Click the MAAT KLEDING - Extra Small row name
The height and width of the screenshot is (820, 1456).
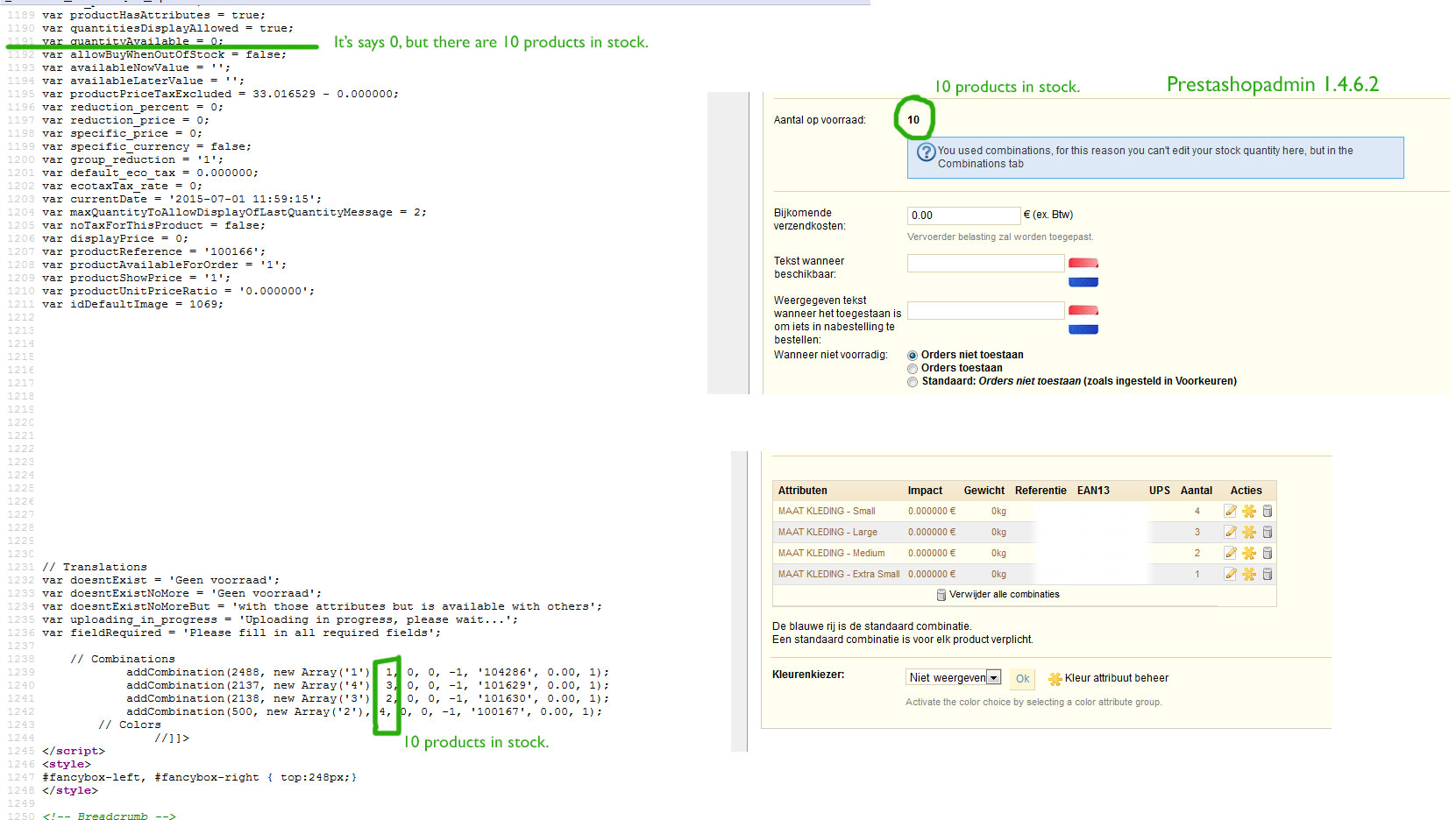tap(839, 574)
